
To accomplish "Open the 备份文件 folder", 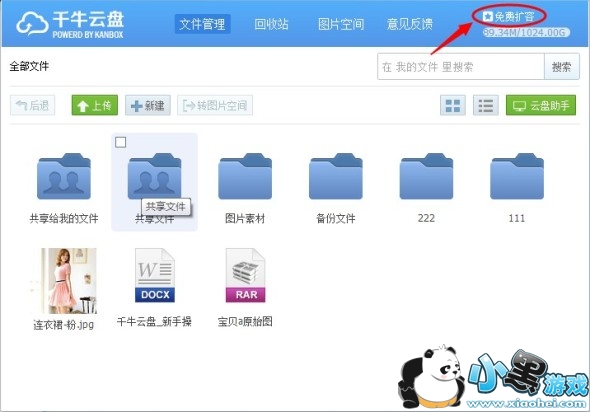I will click(336, 176).
